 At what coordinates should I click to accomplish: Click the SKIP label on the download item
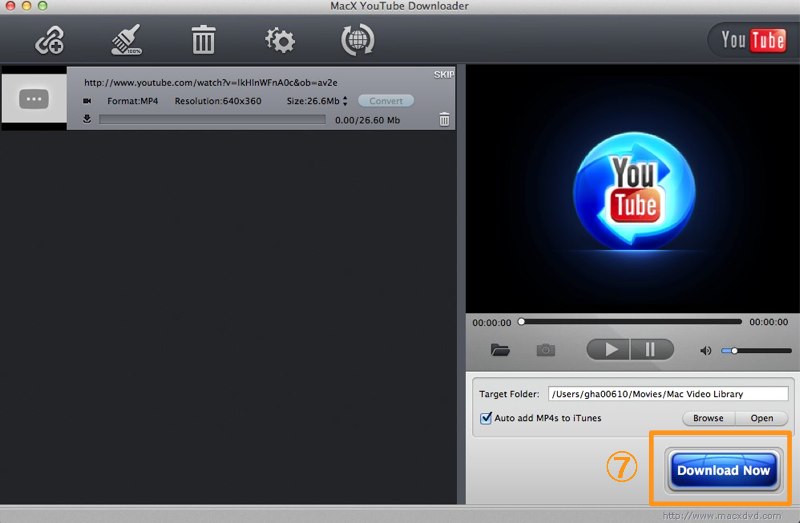444,74
